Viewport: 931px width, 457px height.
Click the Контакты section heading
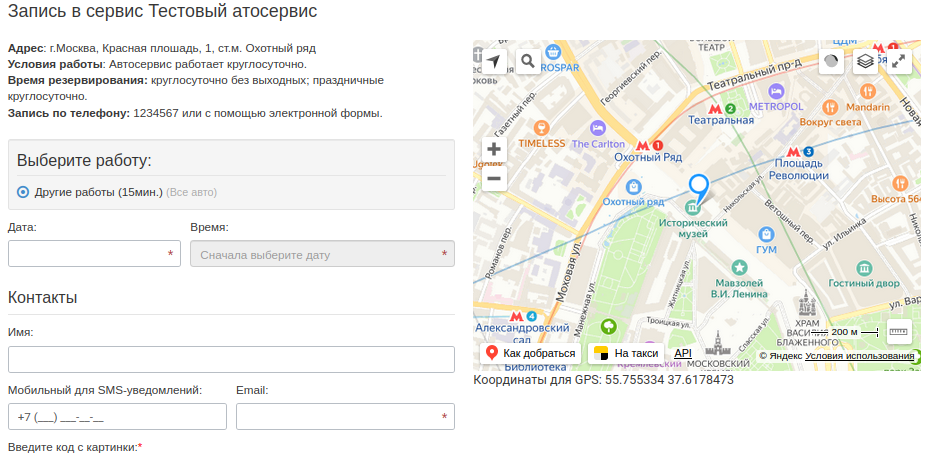pyautogui.click(x=43, y=297)
